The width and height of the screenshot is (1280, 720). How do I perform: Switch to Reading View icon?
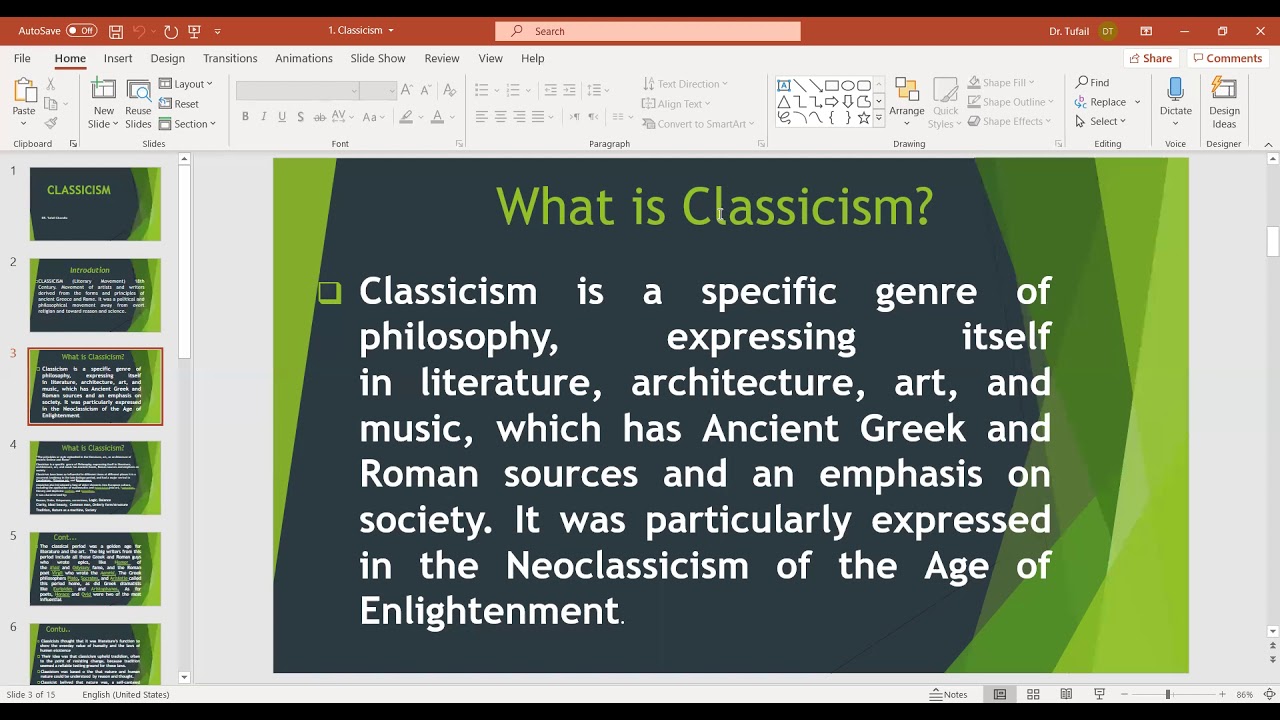click(x=1066, y=694)
